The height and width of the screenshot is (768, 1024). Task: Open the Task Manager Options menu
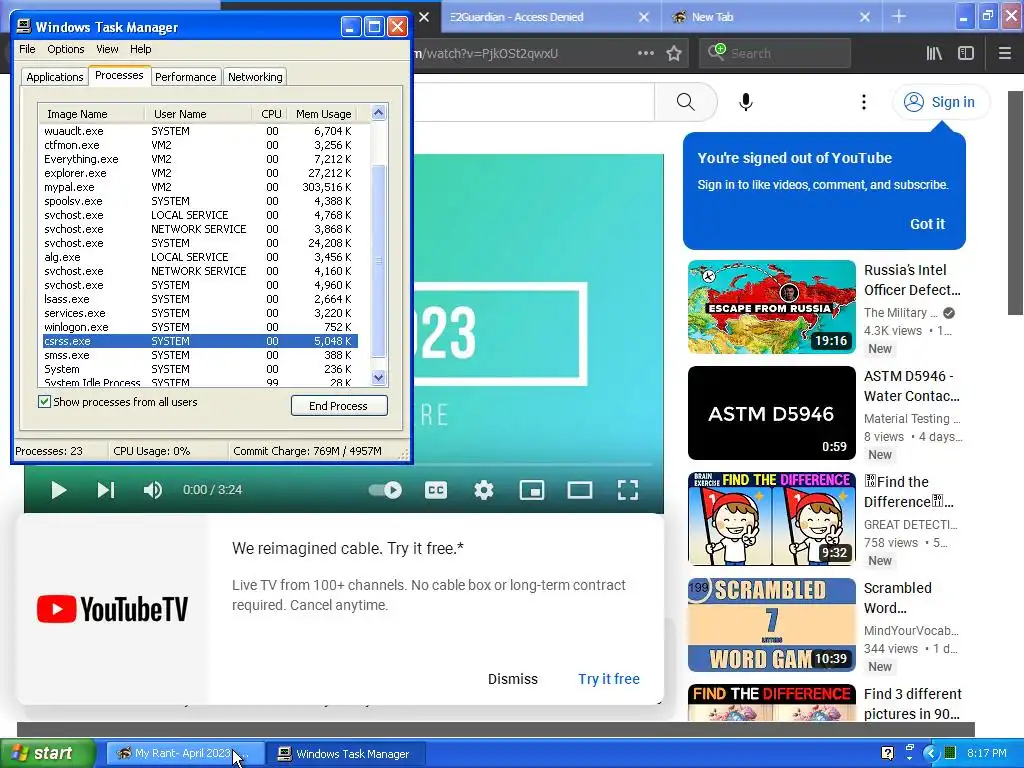pyautogui.click(x=65, y=49)
